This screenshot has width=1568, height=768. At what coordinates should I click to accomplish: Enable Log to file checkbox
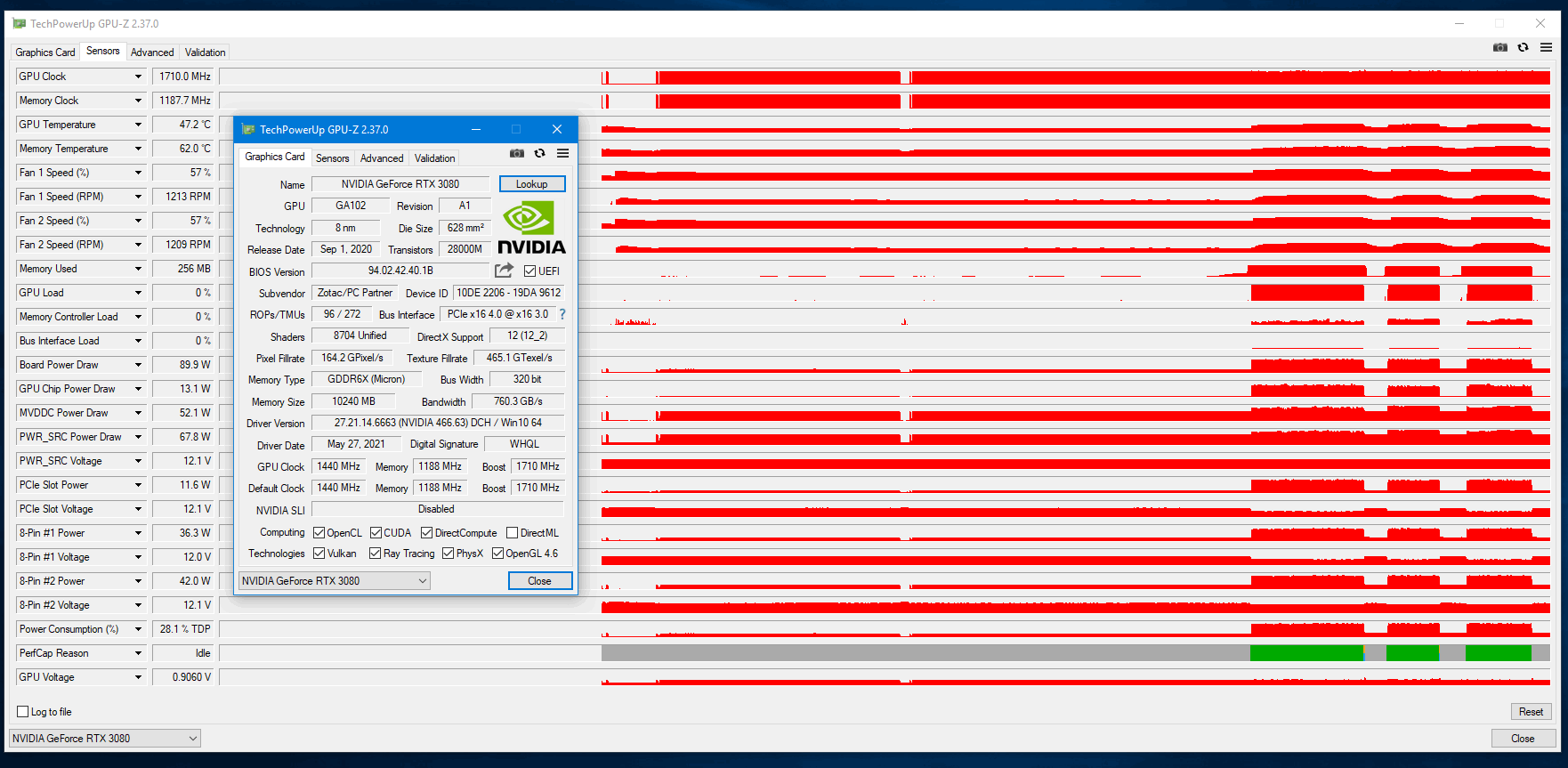tap(23, 712)
